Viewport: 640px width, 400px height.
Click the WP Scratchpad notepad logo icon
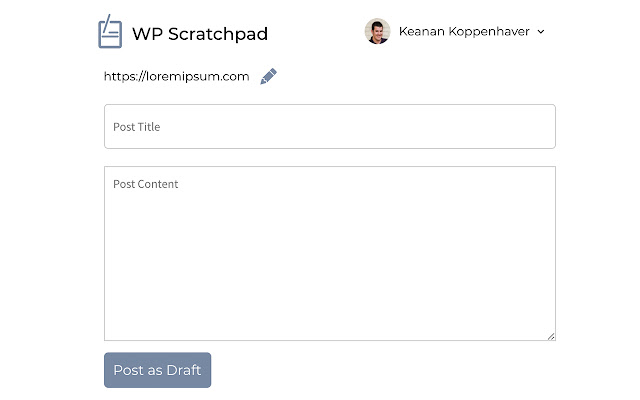pos(109,32)
